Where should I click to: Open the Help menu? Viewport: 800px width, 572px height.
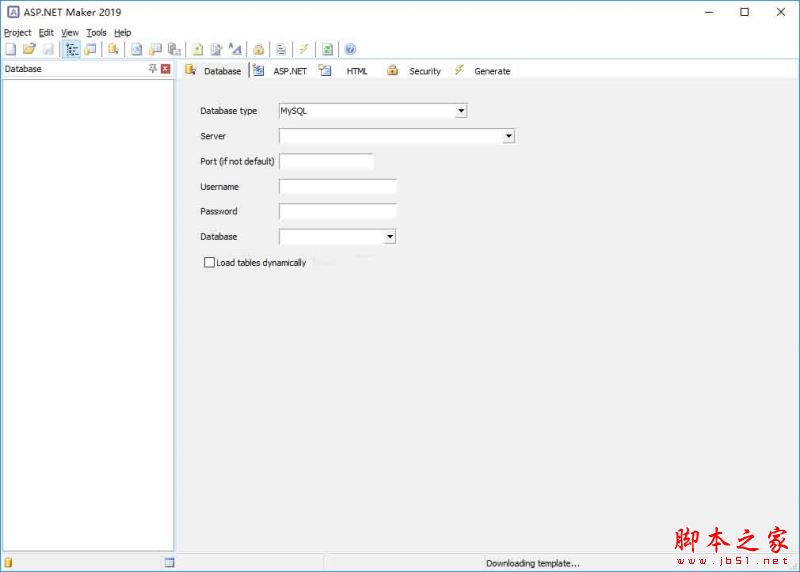tap(122, 33)
